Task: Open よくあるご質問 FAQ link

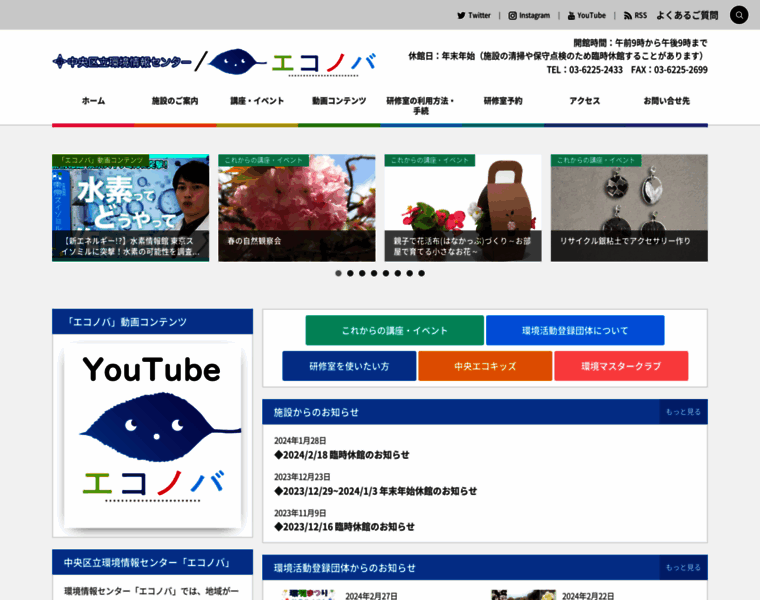Action: click(687, 16)
